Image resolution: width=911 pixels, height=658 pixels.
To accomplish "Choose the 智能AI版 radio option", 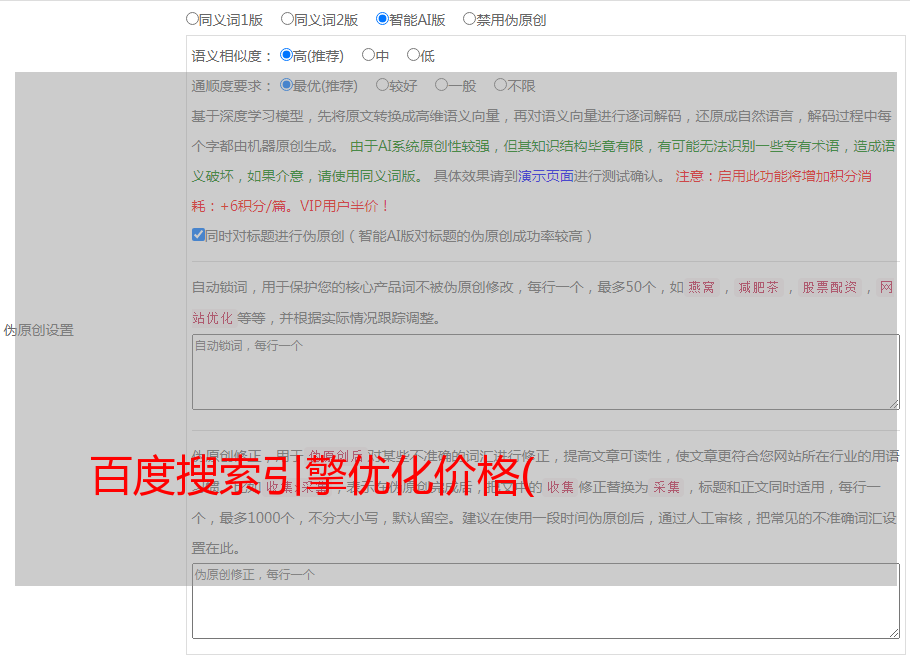I will coord(382,19).
